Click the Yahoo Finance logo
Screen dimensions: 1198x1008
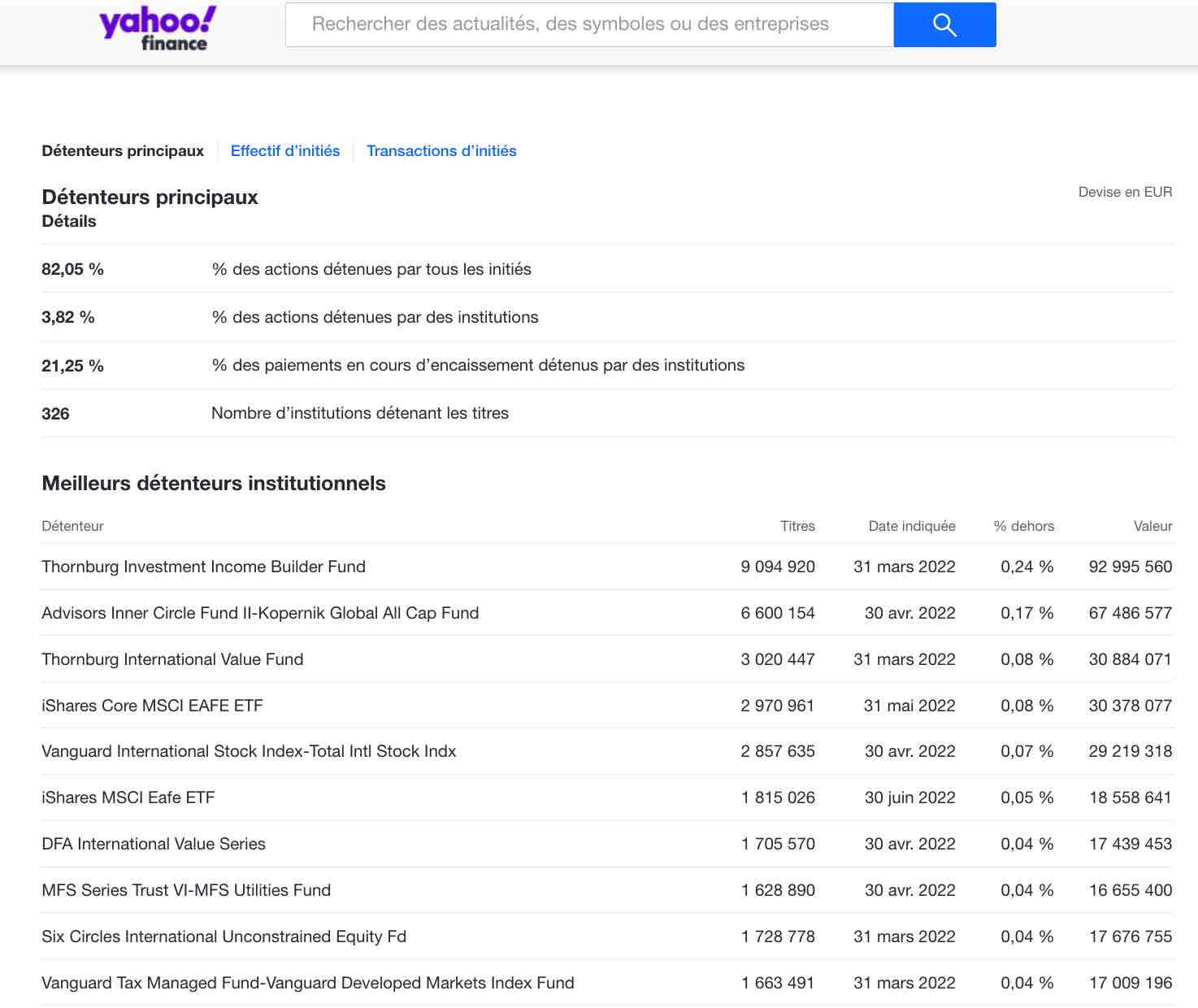[158, 28]
